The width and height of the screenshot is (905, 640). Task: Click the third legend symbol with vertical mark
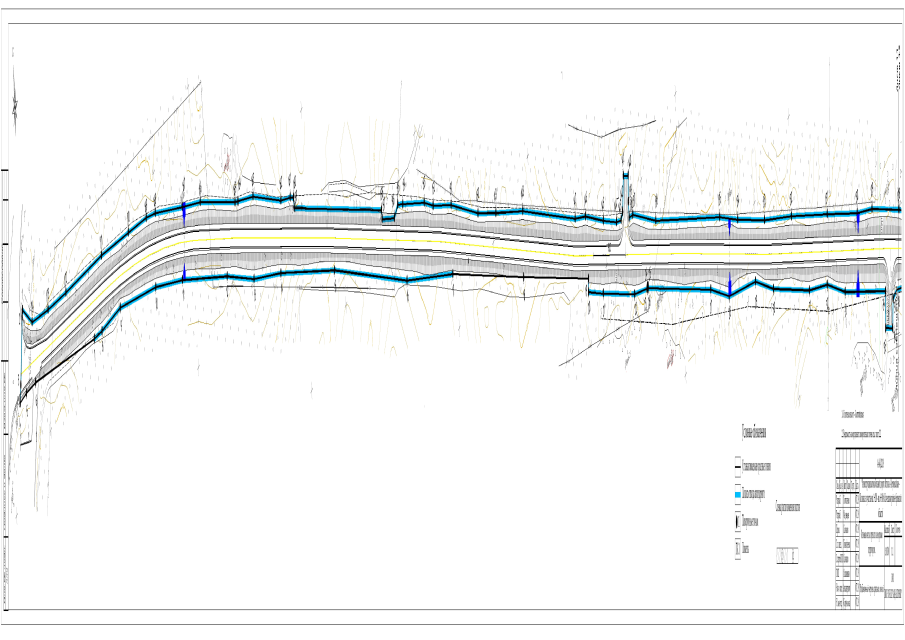click(x=738, y=521)
